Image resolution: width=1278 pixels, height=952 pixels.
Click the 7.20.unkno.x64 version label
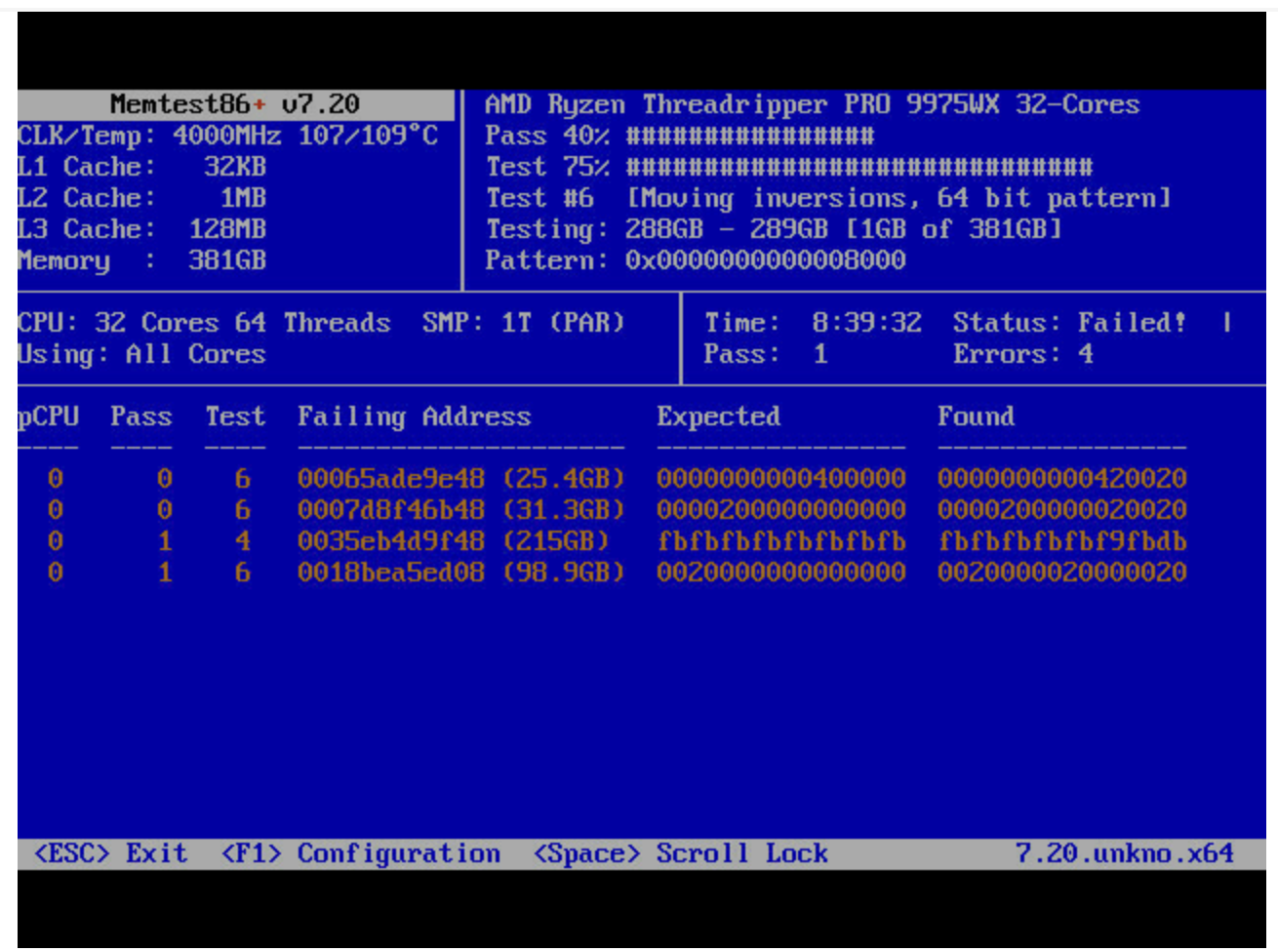click(1124, 853)
